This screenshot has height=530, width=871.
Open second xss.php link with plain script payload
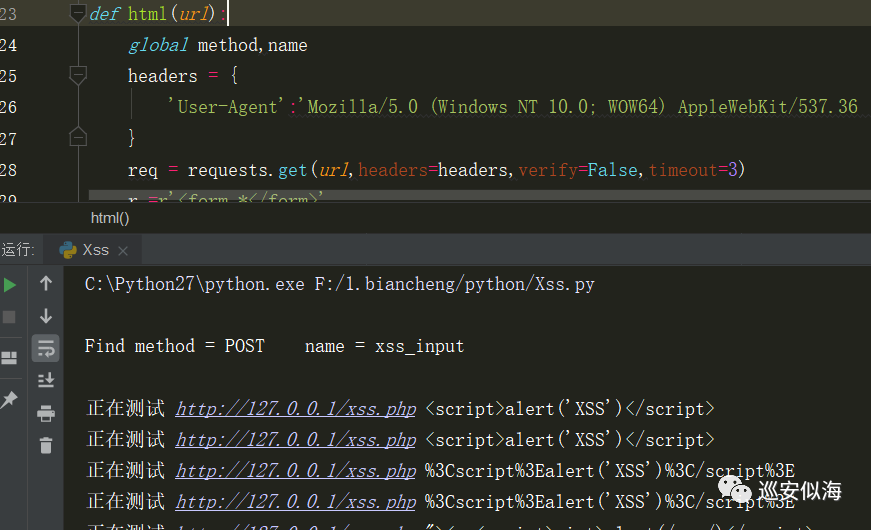click(x=296, y=440)
